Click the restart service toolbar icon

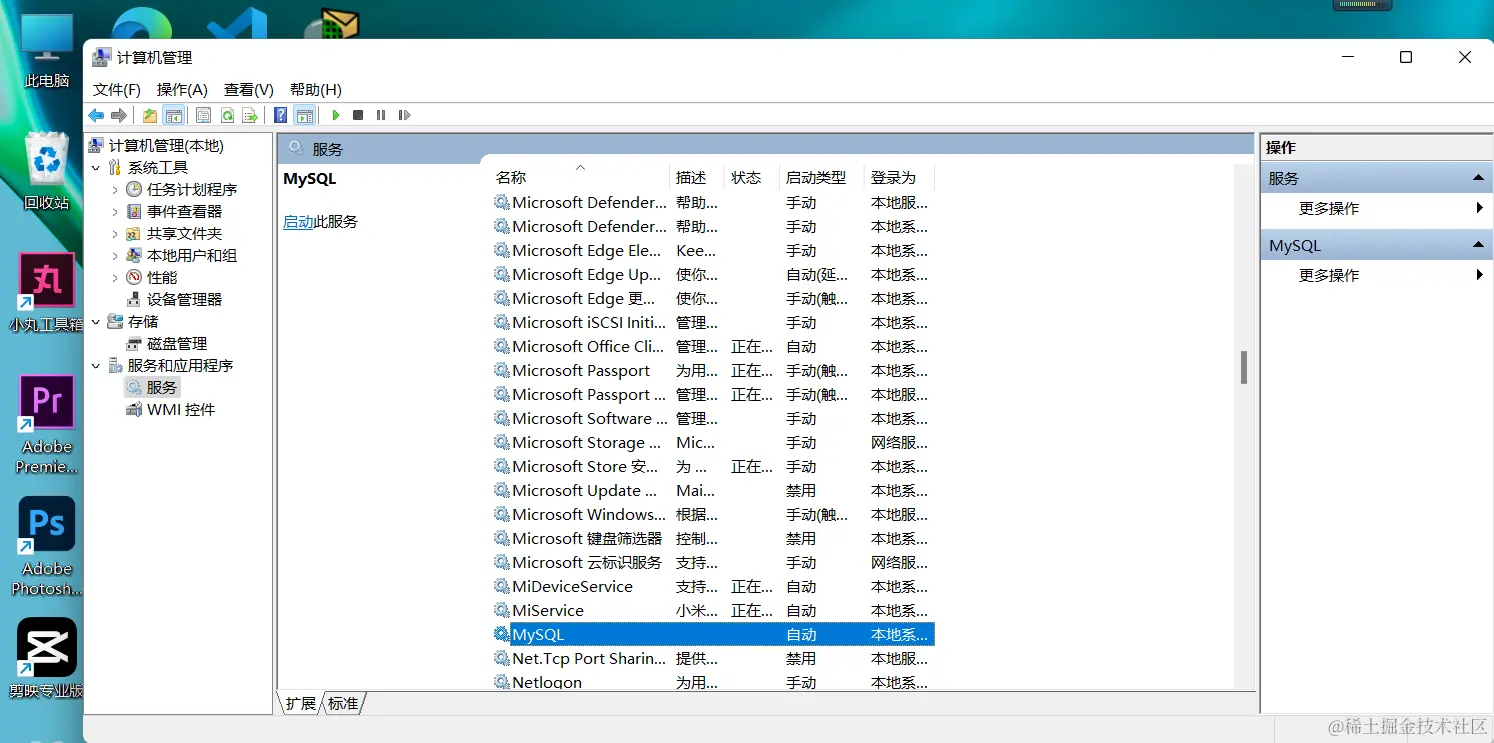tap(404, 115)
